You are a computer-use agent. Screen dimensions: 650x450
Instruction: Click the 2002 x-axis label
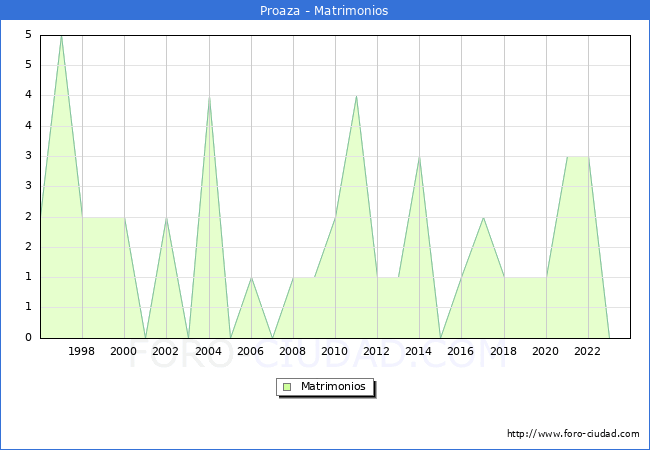(166, 351)
